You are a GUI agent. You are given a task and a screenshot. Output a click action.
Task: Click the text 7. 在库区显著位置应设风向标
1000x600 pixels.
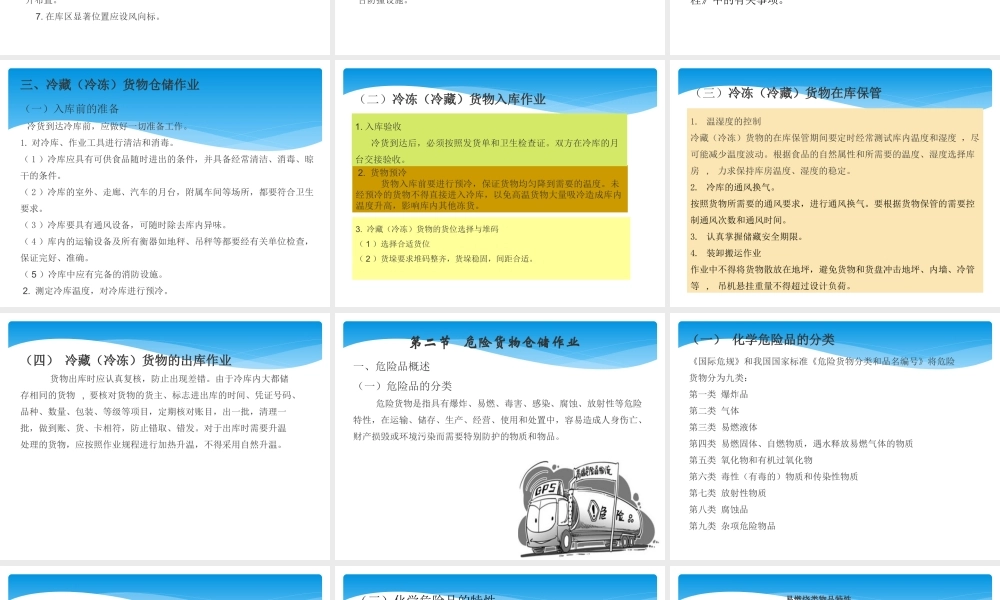(x=97, y=15)
